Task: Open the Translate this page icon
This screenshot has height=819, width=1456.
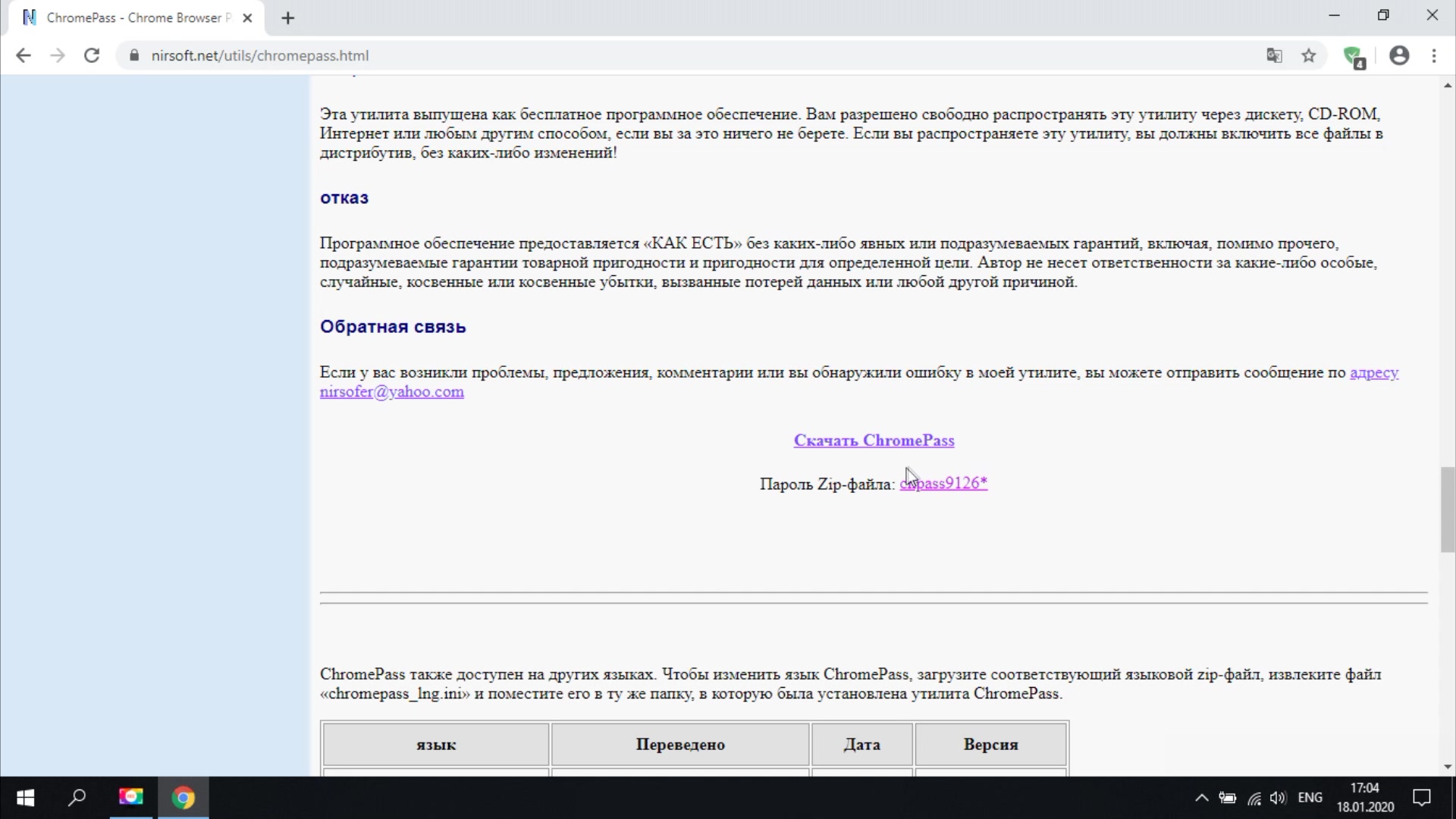Action: pos(1274,55)
